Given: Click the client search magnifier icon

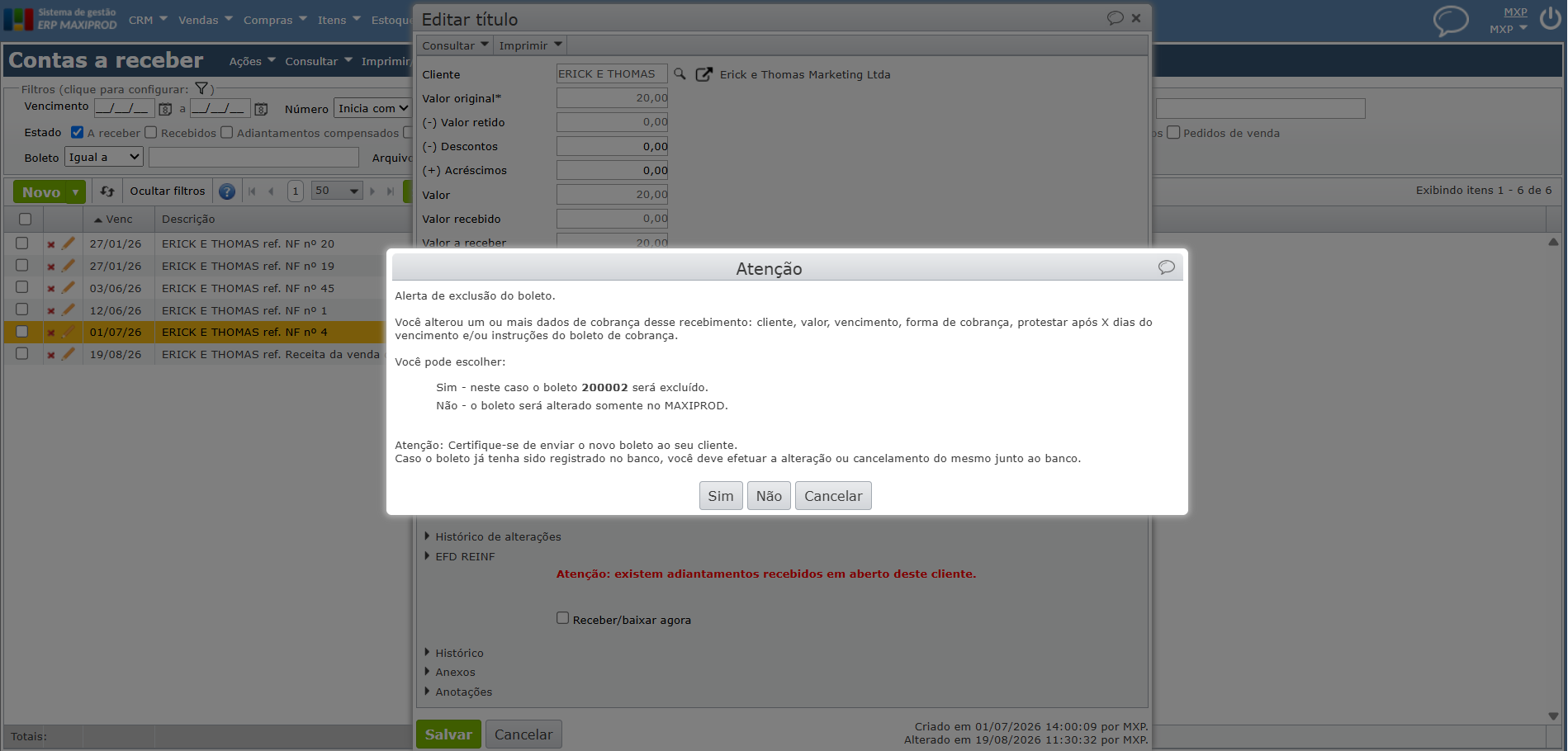Looking at the screenshot, I should point(680,74).
